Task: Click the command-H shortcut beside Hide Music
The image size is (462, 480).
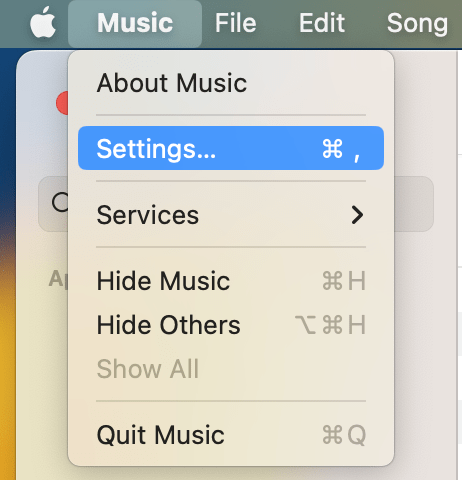Action: (344, 281)
